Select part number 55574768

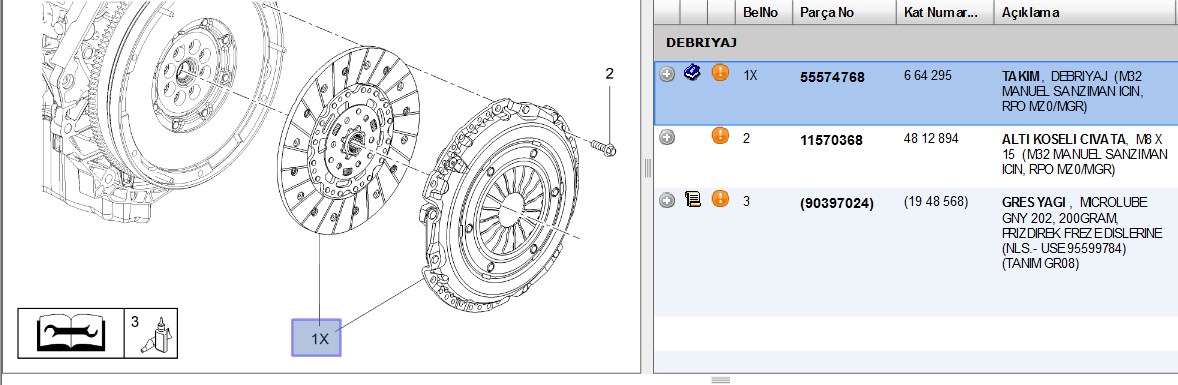[832, 77]
